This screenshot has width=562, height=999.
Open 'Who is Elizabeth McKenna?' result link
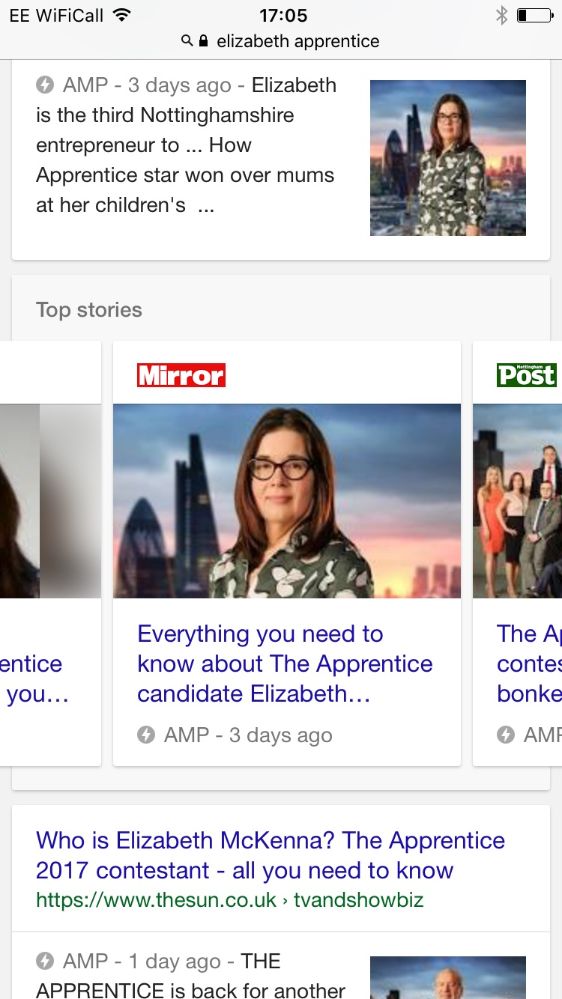(271, 855)
